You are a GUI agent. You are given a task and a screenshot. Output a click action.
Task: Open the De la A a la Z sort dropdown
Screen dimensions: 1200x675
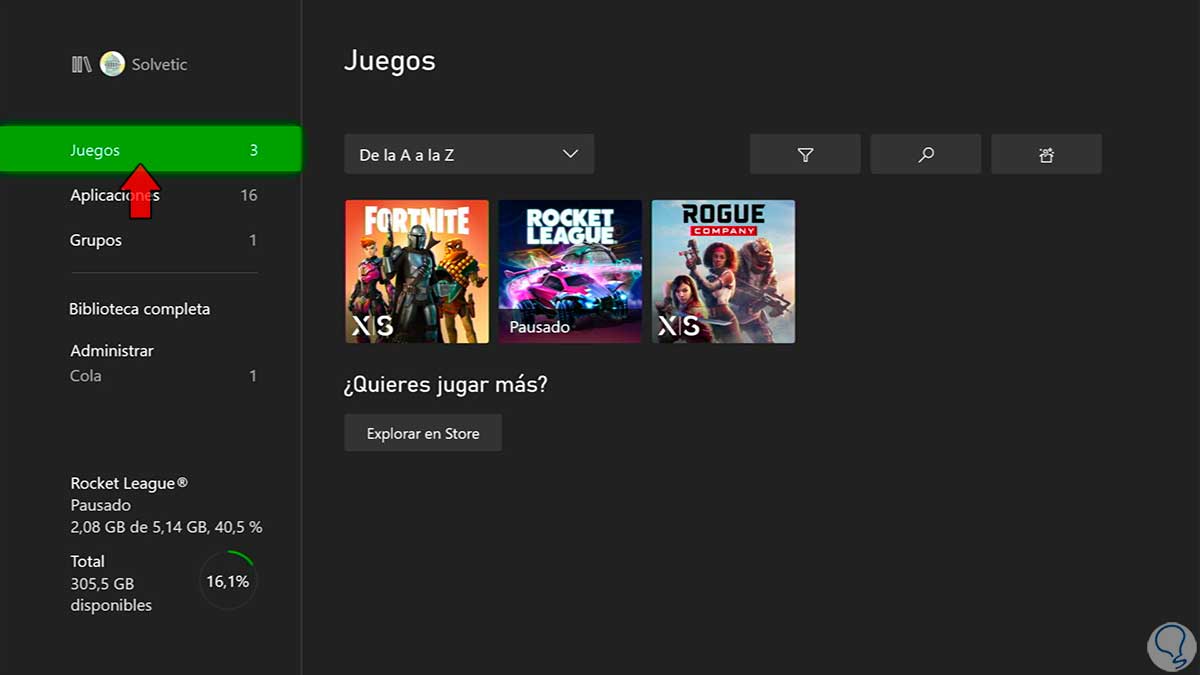(x=469, y=155)
